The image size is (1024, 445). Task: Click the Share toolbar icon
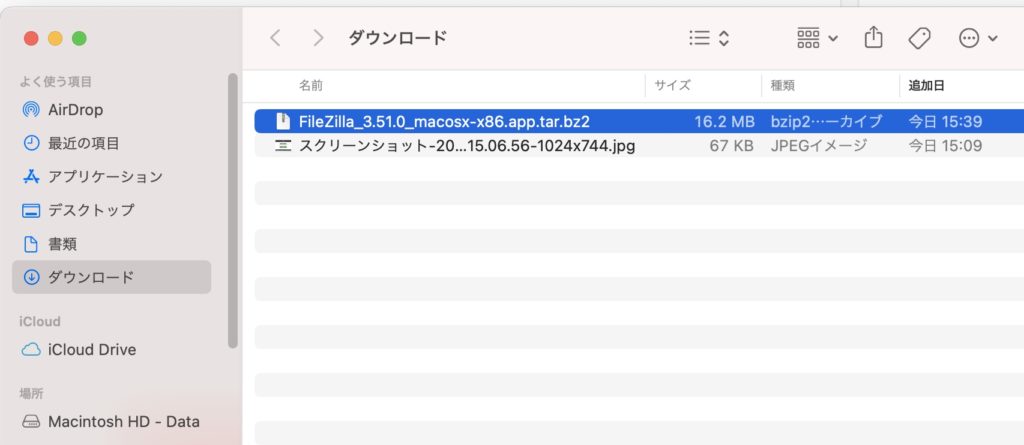[873, 38]
